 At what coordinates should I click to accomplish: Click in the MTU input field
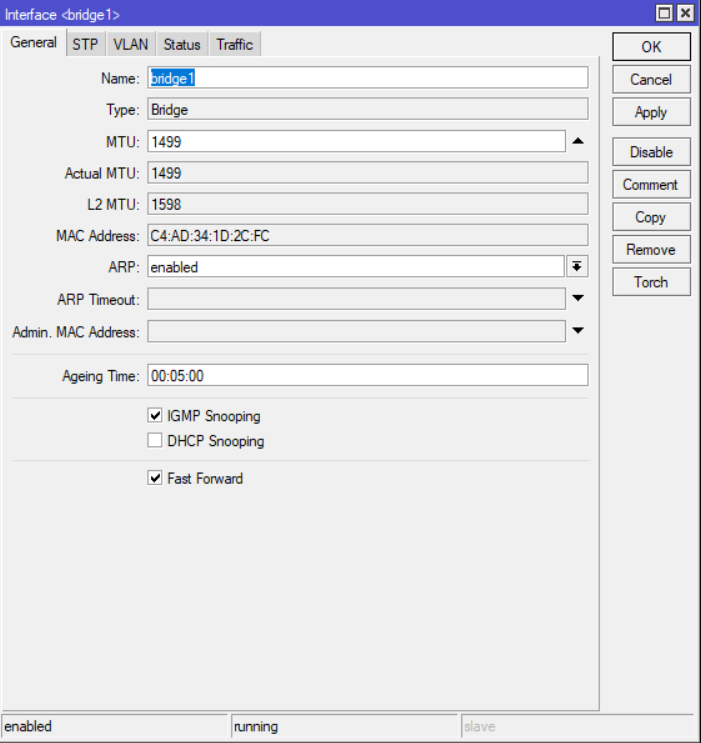tap(356, 141)
